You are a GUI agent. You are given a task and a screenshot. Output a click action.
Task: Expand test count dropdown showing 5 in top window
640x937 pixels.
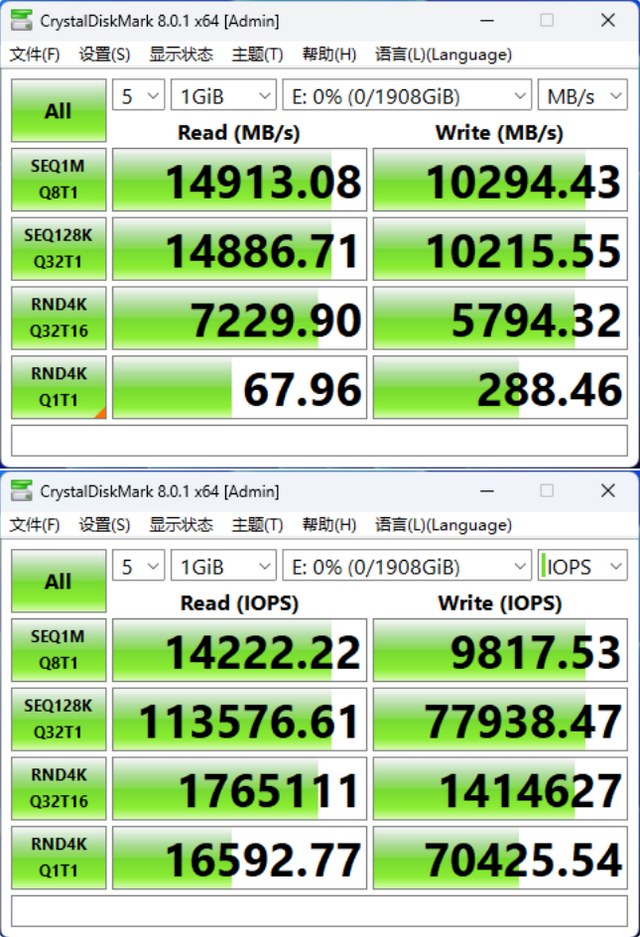[x=139, y=96]
